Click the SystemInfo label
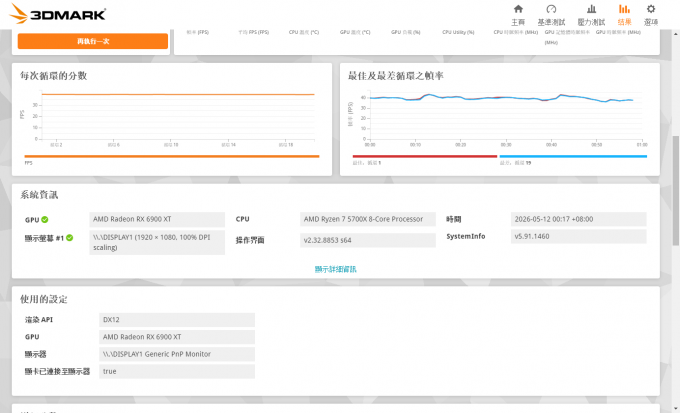Image resolution: width=680 pixels, height=413 pixels. tap(466, 236)
